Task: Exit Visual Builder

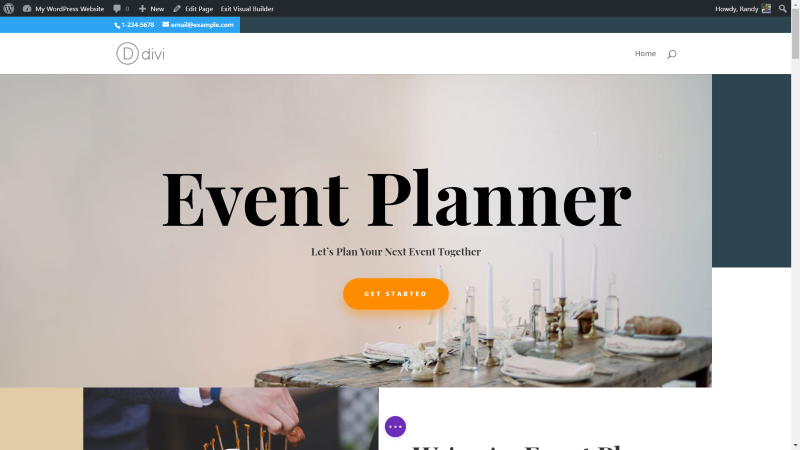Action: pyautogui.click(x=247, y=9)
